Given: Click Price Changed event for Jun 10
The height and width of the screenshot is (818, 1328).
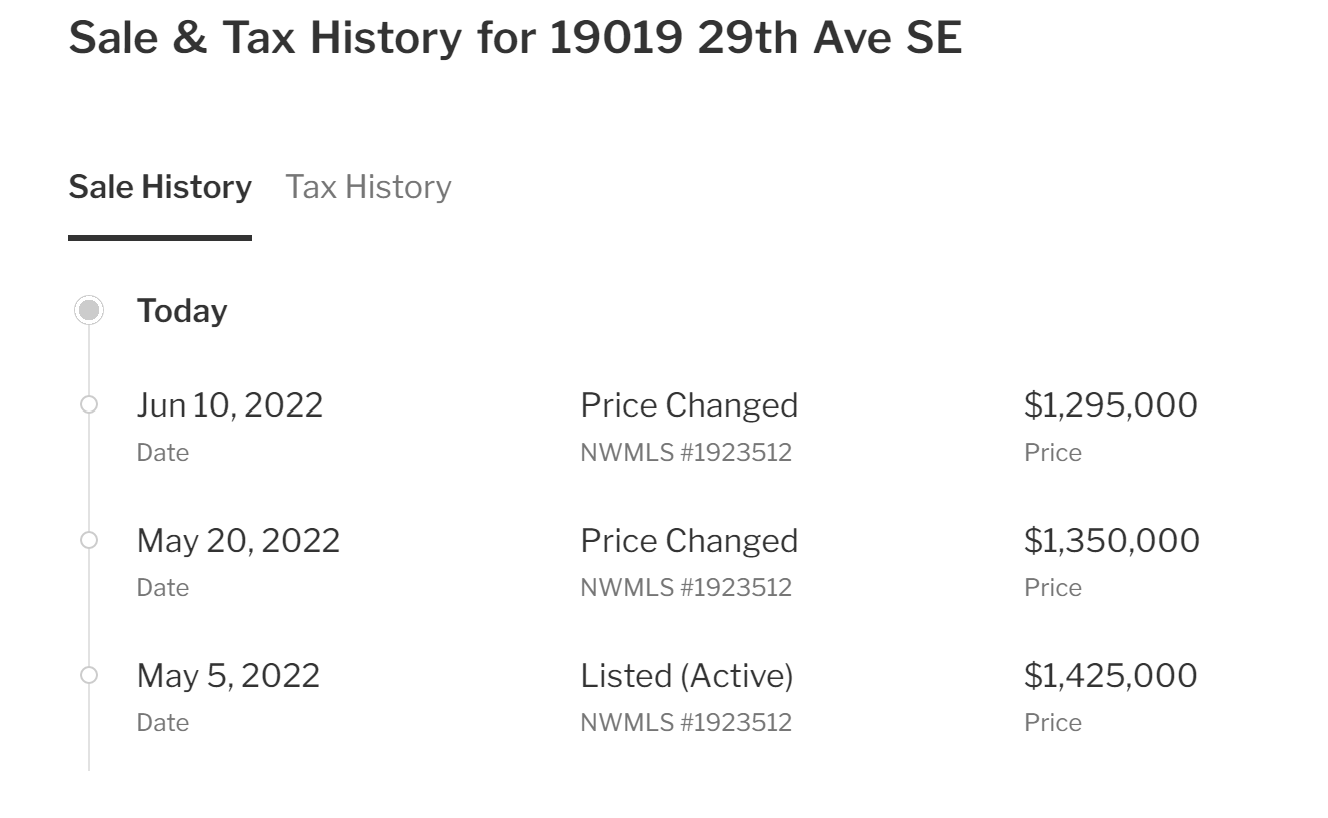Looking at the screenshot, I should tap(689, 405).
